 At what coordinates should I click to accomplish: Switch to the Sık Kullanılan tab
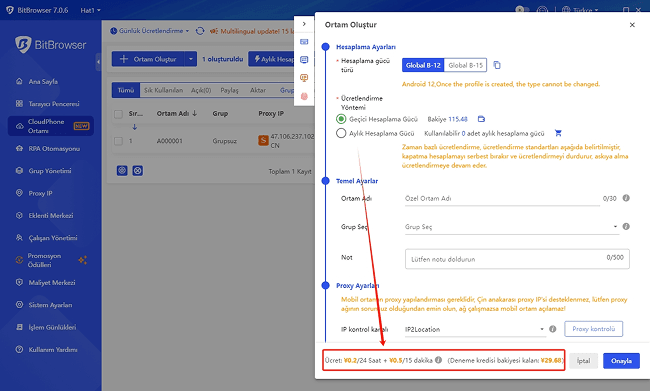[163, 90]
